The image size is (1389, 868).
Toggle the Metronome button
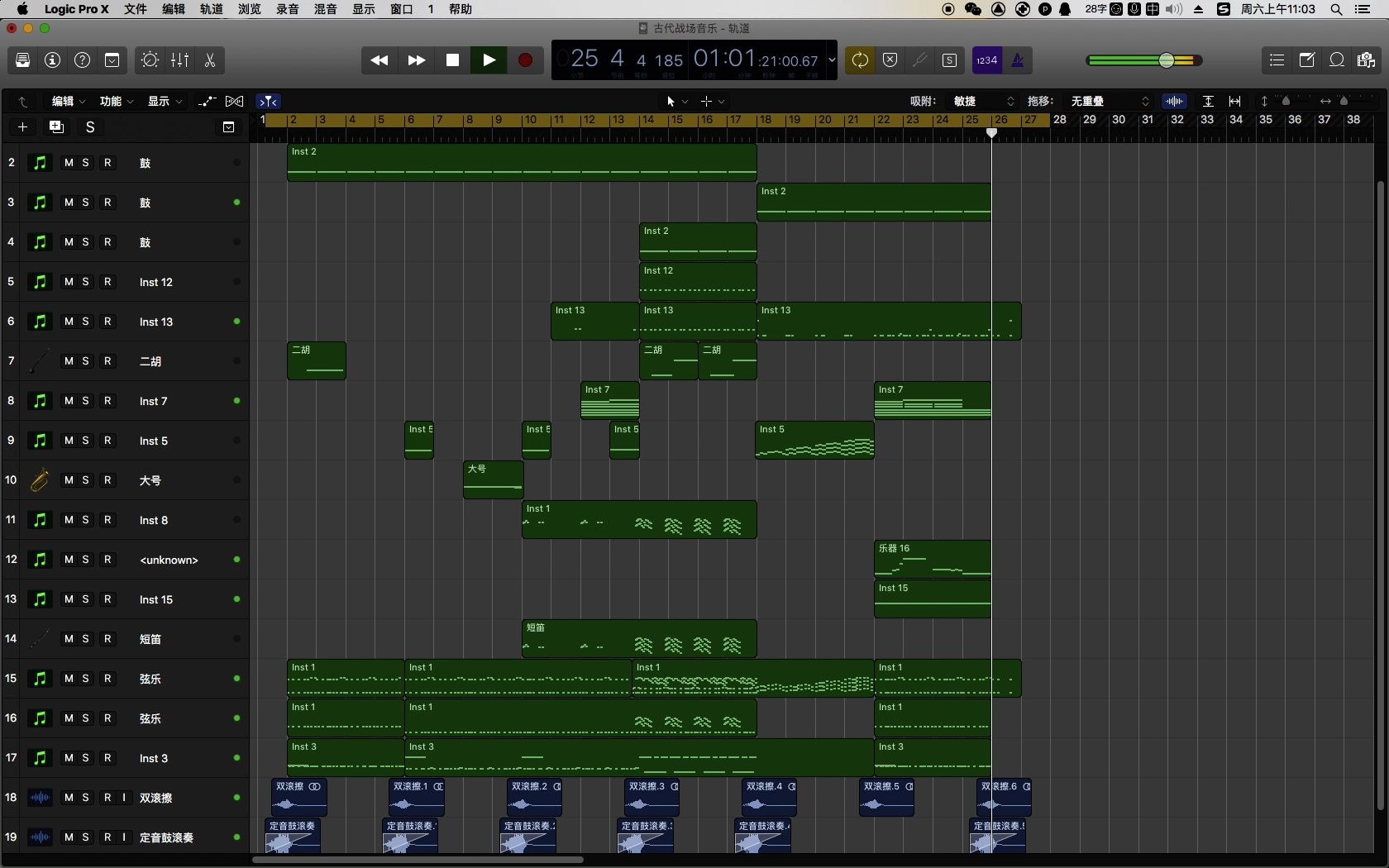1018,60
